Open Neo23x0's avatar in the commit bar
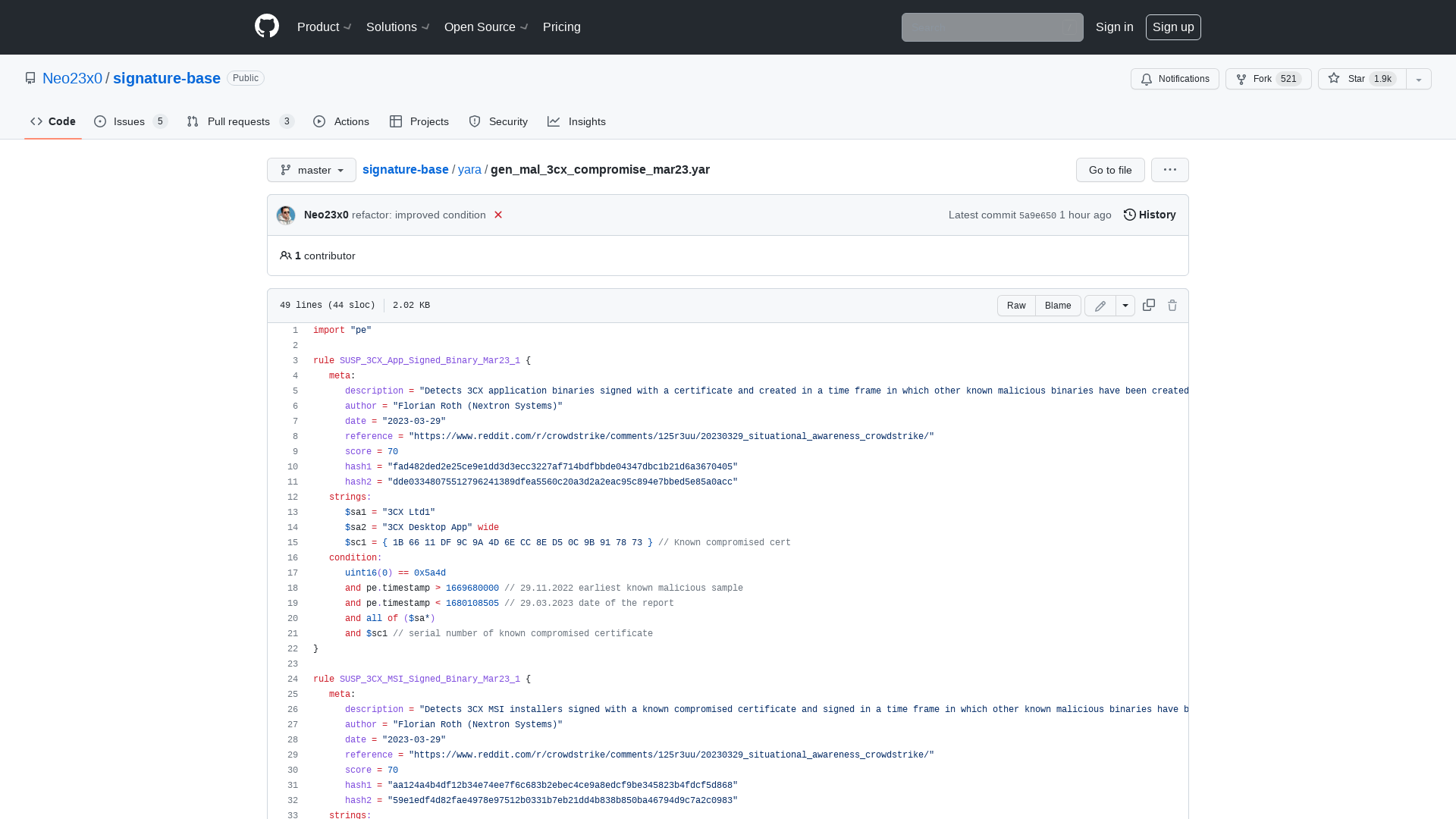The height and width of the screenshot is (819, 1456). pyautogui.click(x=286, y=215)
